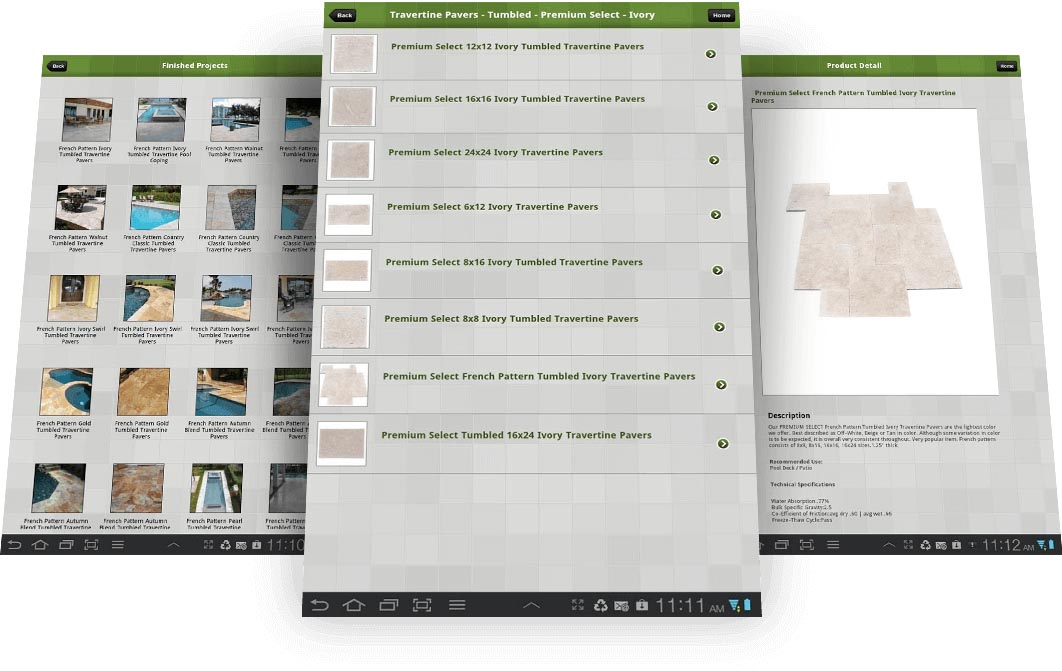The height and width of the screenshot is (671, 1062).
Task: Tap Android home icon on center tablet navbar
Action: (354, 605)
